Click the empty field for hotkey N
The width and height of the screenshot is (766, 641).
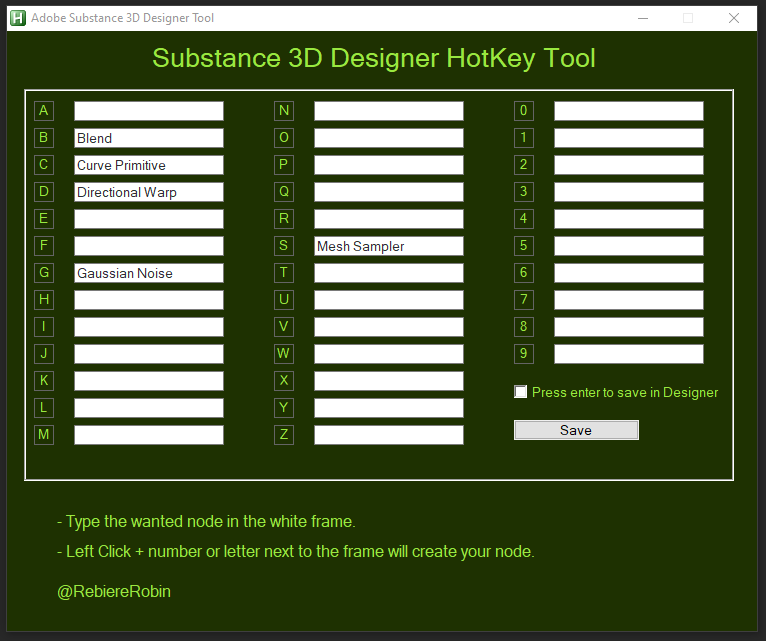389,111
